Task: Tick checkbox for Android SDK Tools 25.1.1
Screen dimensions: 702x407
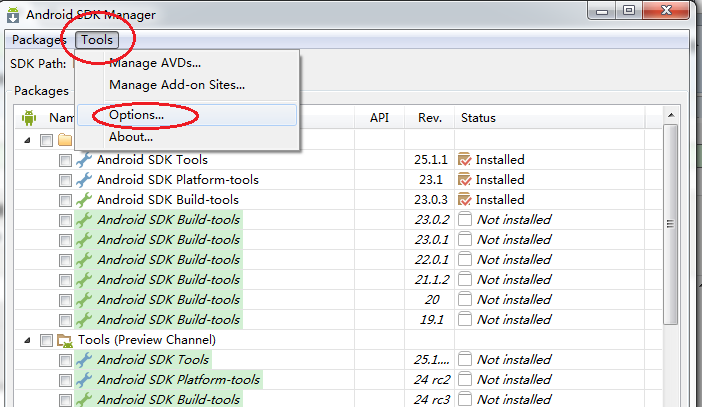Action: coord(65,160)
